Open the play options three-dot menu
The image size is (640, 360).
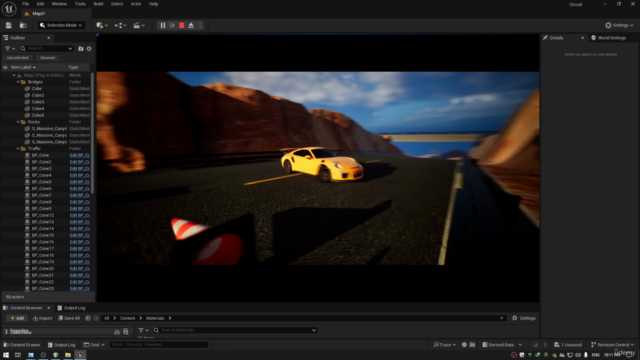pos(200,25)
